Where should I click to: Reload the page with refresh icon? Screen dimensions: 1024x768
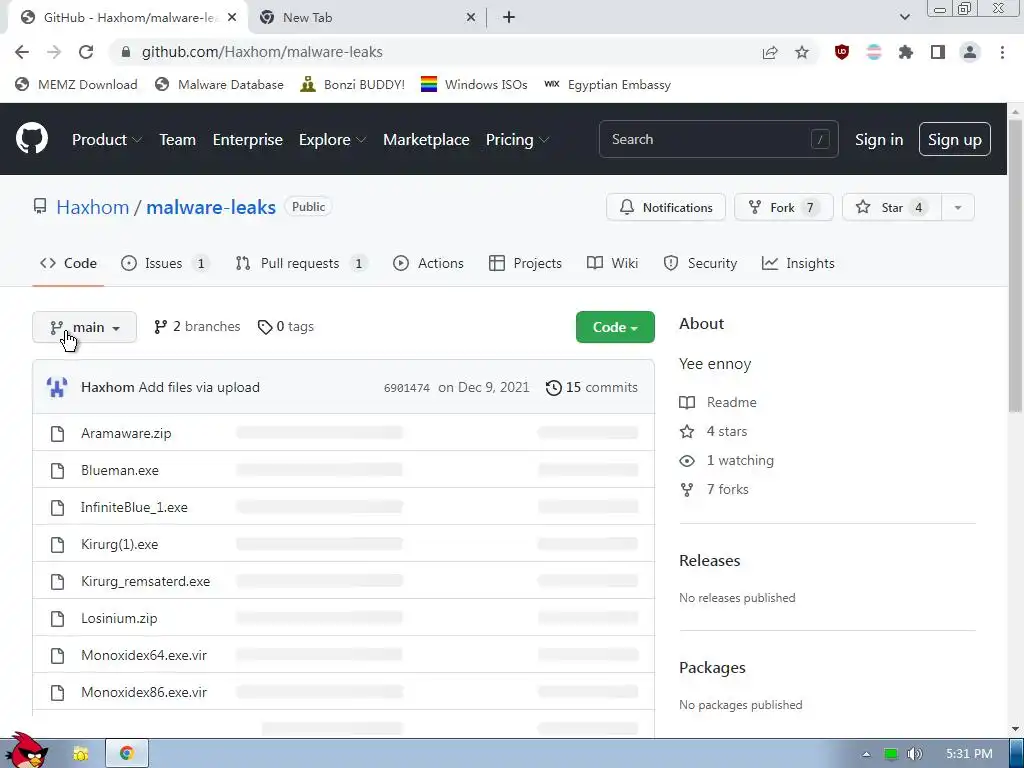click(x=86, y=52)
